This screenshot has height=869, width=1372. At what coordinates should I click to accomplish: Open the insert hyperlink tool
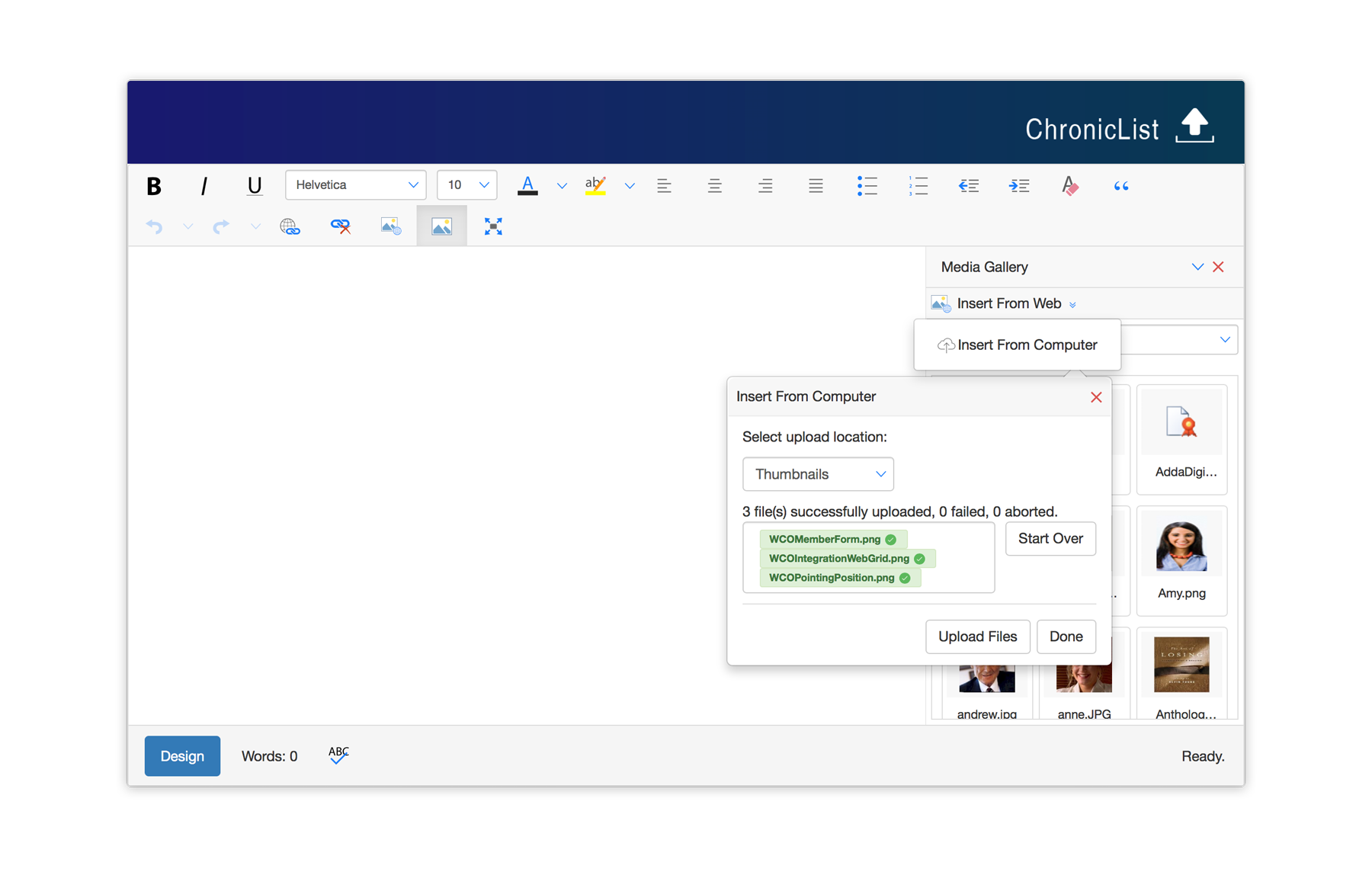[290, 226]
